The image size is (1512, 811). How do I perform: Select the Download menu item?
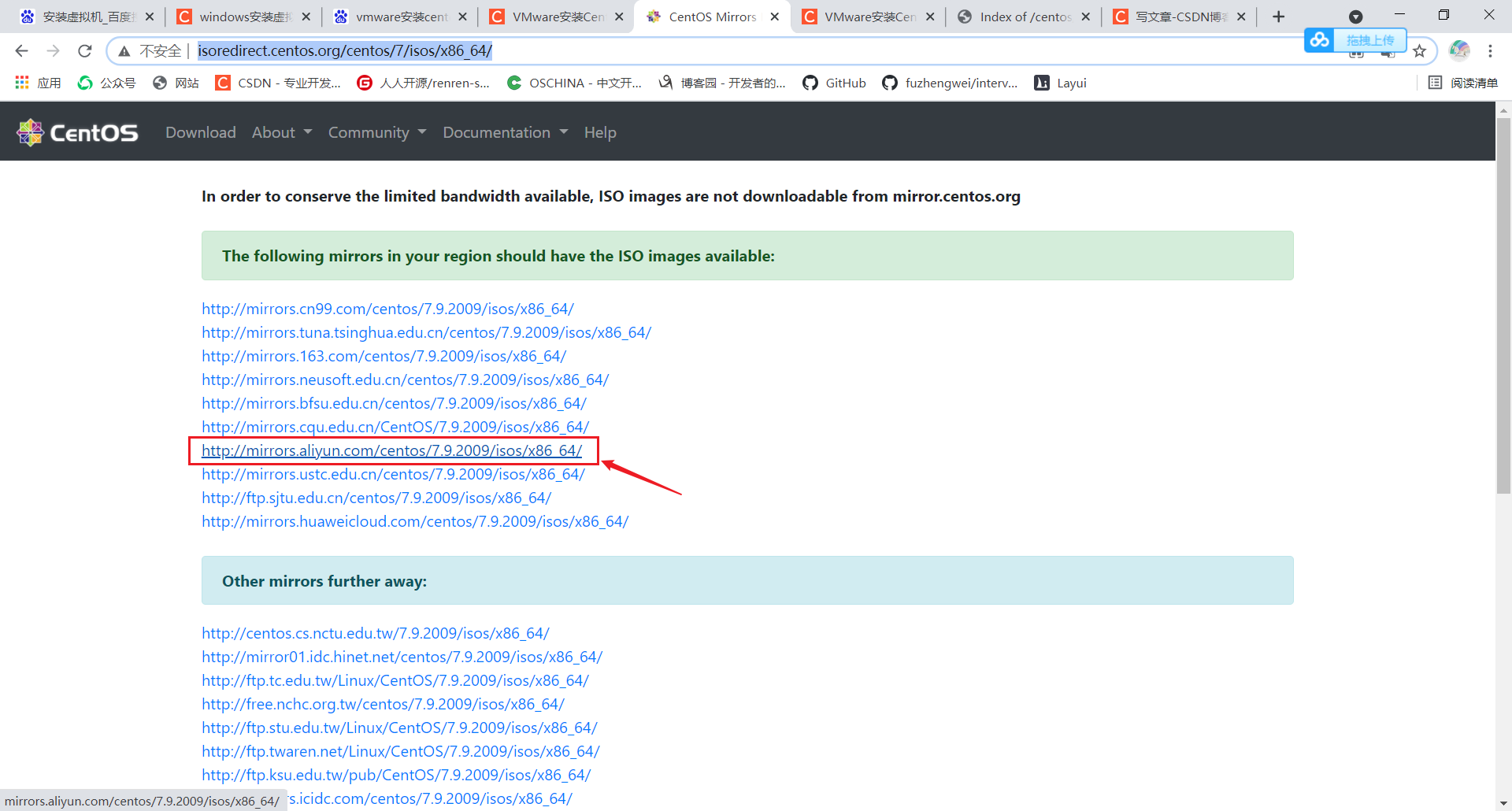[x=200, y=132]
